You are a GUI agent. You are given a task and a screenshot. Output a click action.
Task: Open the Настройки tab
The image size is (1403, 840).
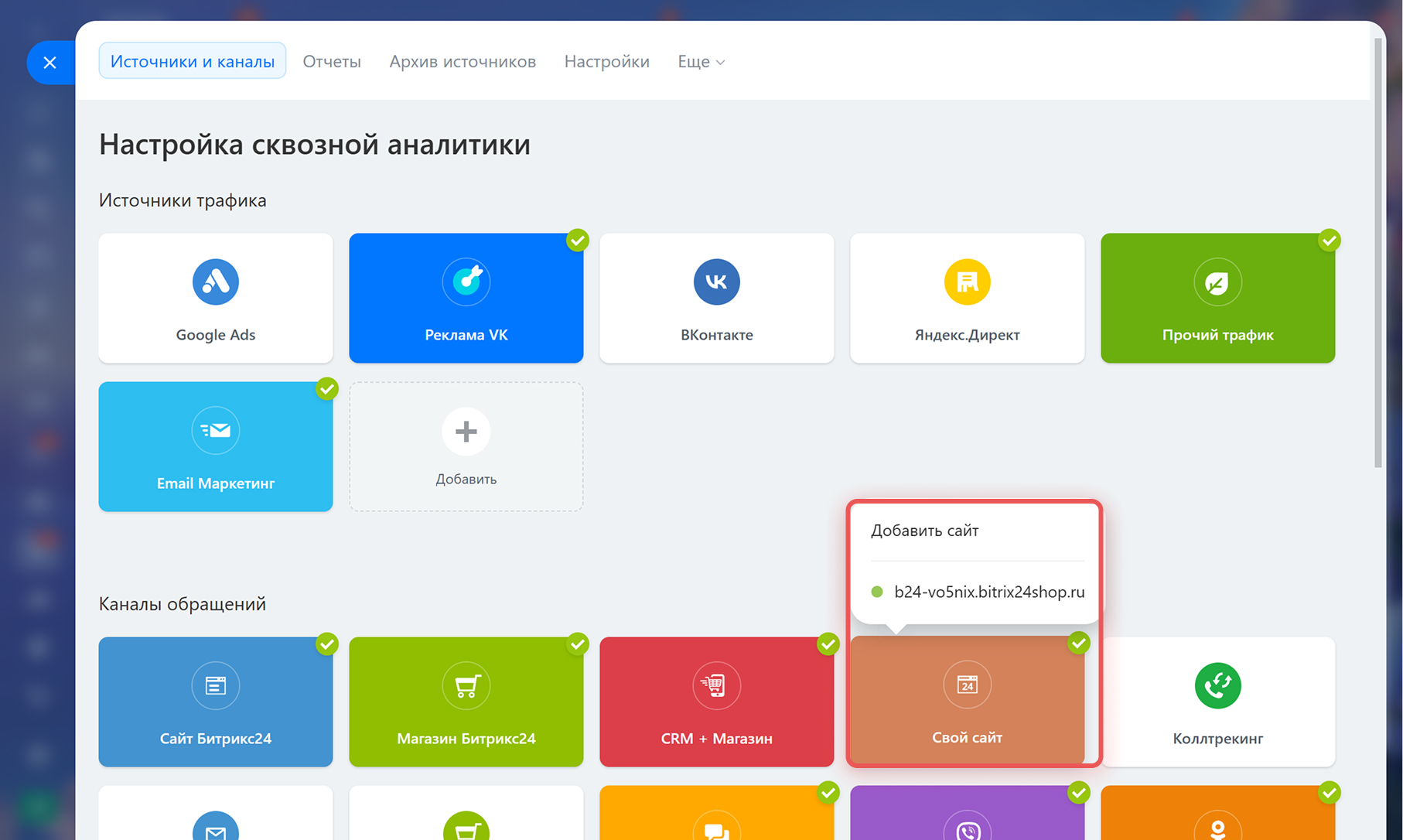coord(607,62)
